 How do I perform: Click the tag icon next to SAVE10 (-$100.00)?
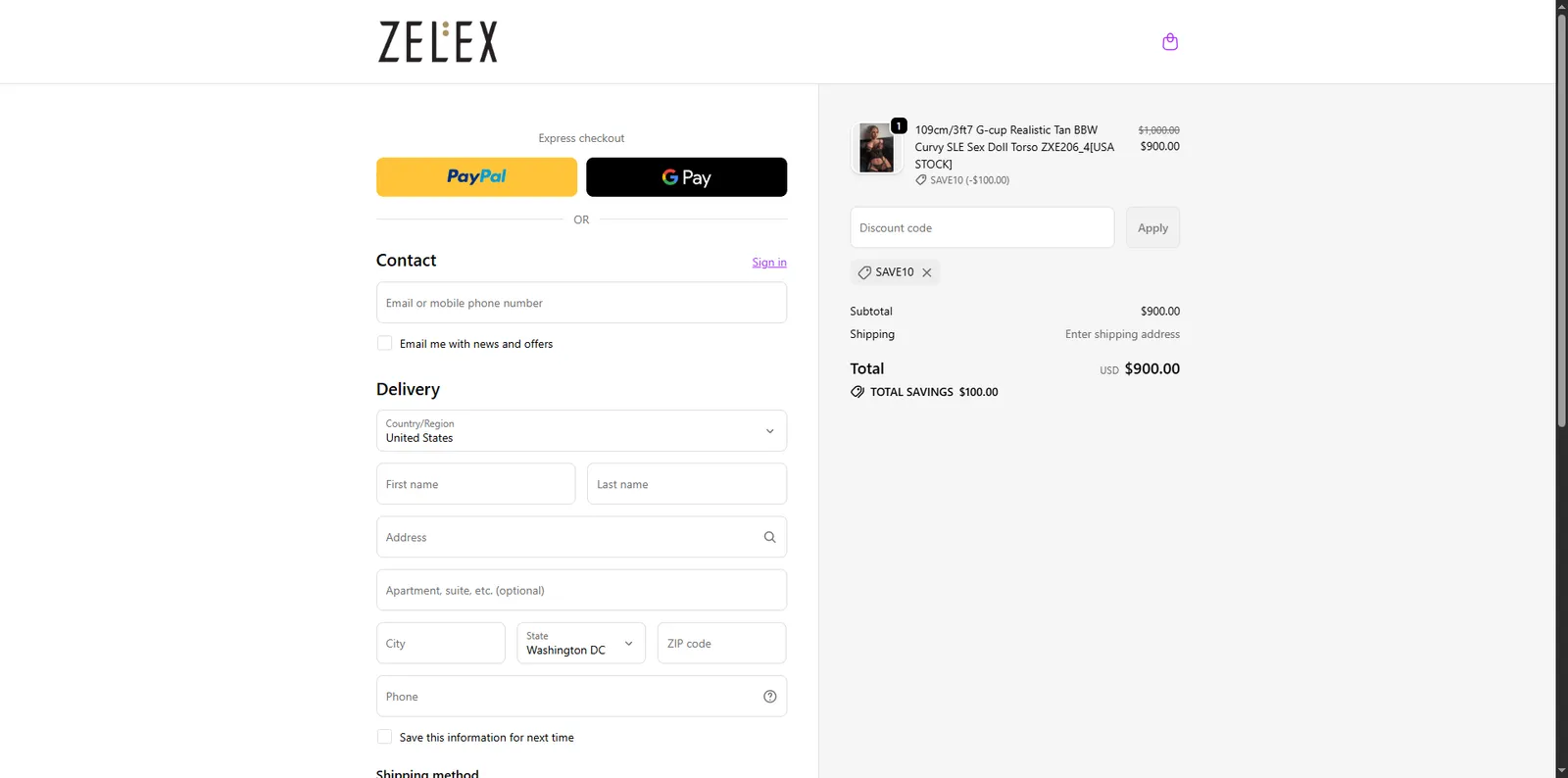coord(919,179)
